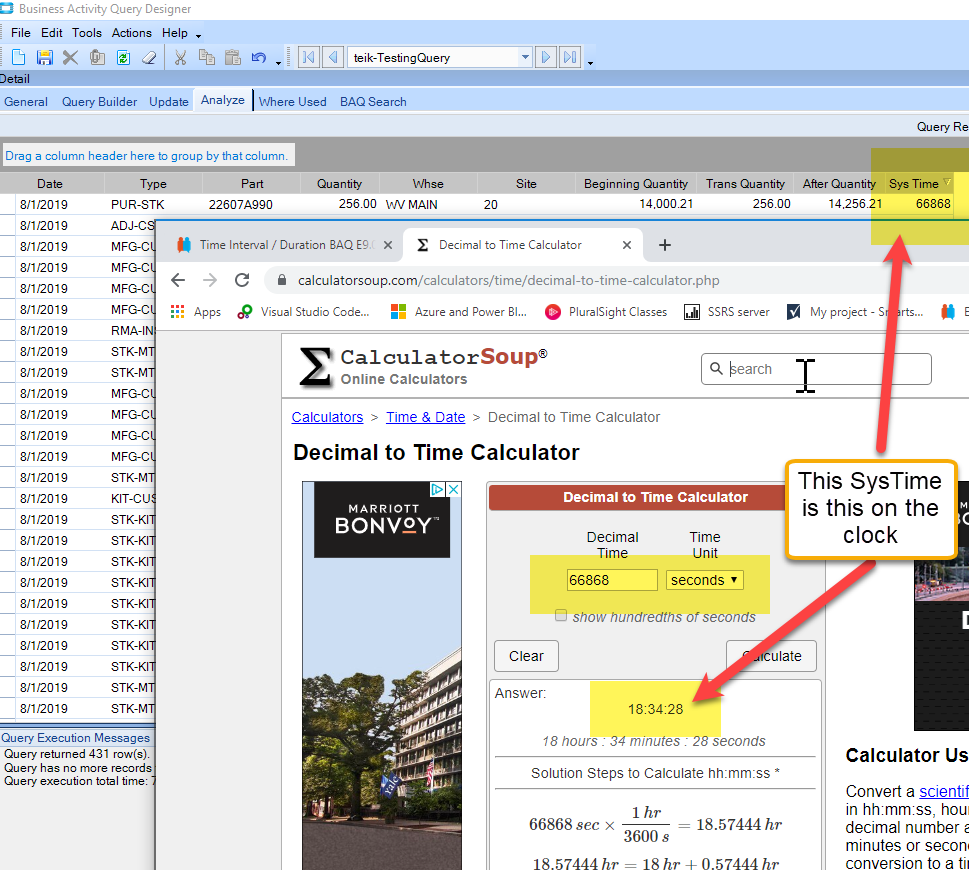The height and width of the screenshot is (870, 969).
Task: Click the green Refresh toolbar icon
Action: pyautogui.click(x=123, y=57)
